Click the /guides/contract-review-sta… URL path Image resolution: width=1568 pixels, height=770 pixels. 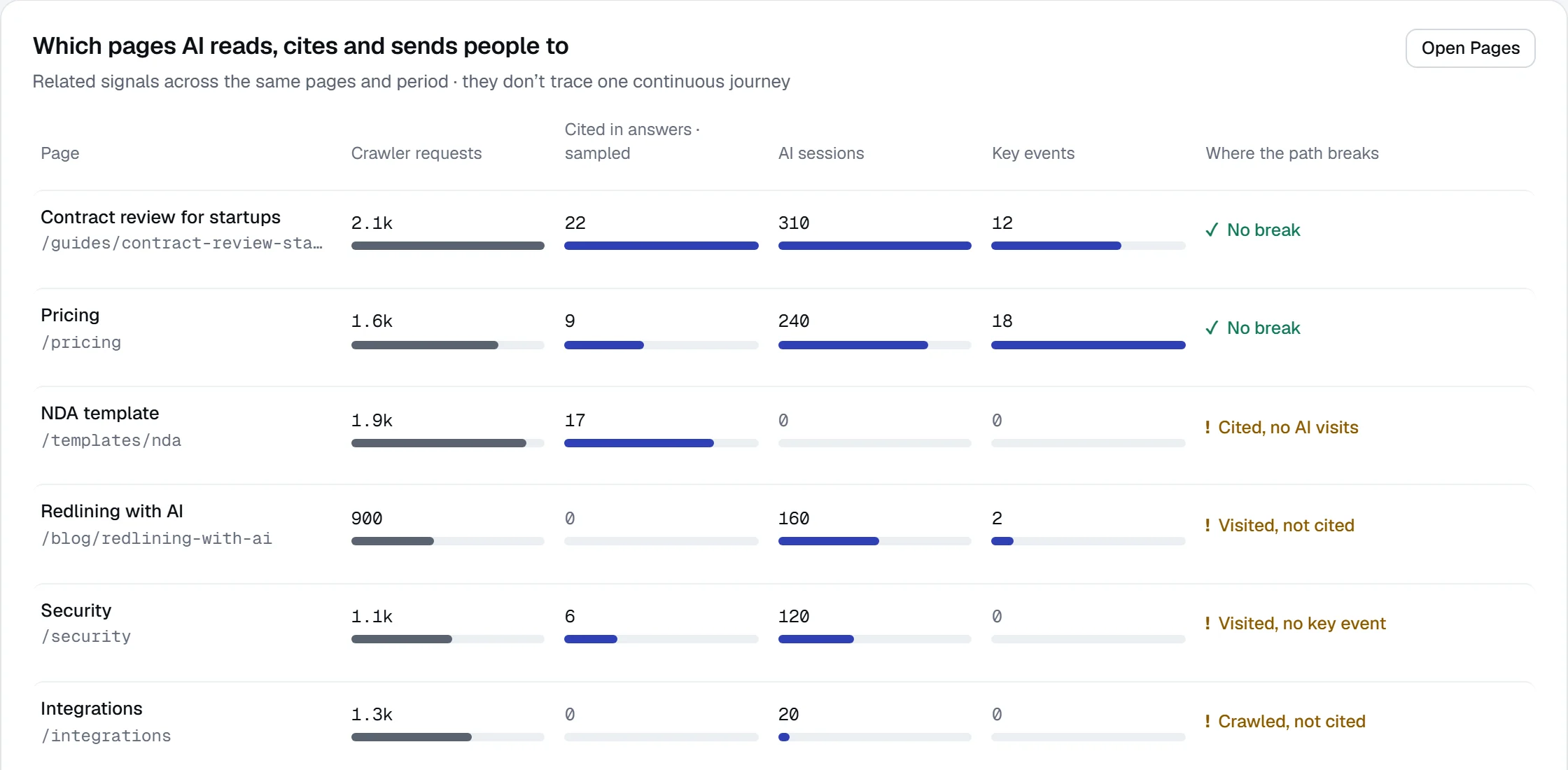click(x=182, y=243)
